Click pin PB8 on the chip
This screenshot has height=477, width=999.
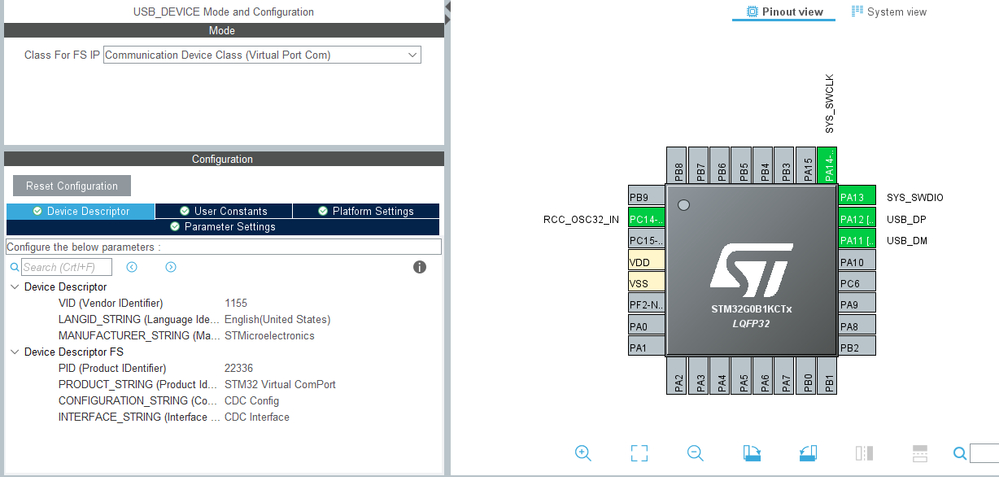(x=679, y=166)
